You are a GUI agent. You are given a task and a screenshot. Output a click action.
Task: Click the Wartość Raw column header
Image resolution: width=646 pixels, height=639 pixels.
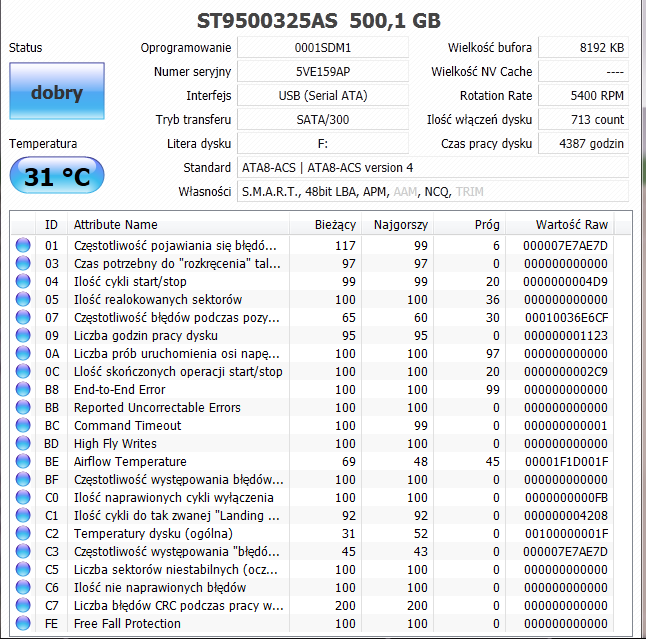coord(559,225)
